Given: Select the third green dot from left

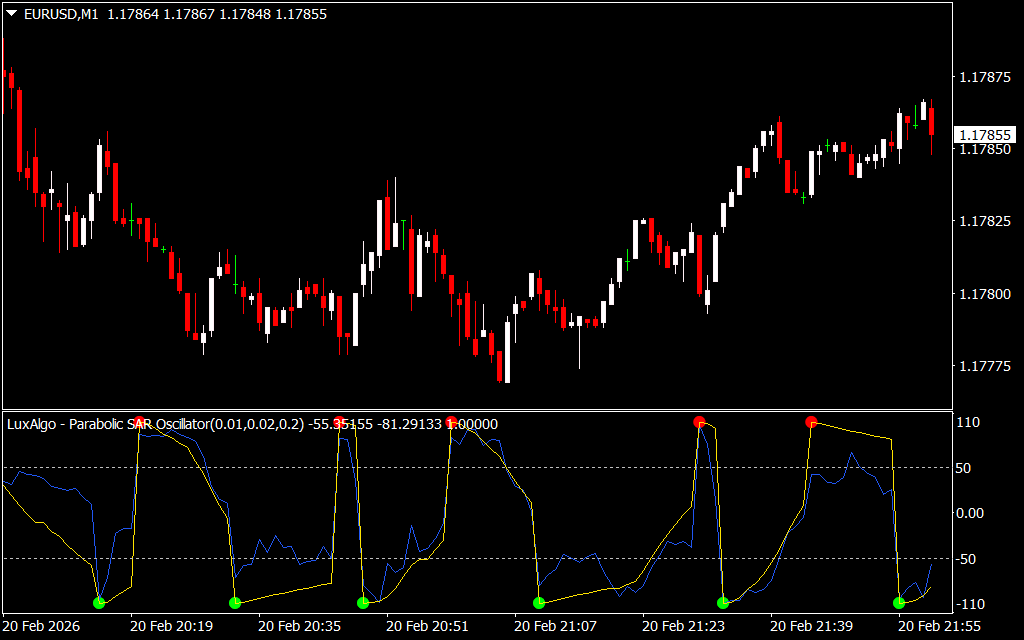Looking at the screenshot, I should pos(363,602).
